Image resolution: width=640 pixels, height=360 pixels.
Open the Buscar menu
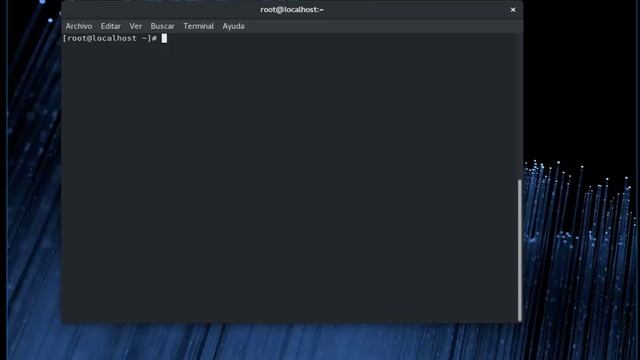coord(162,26)
